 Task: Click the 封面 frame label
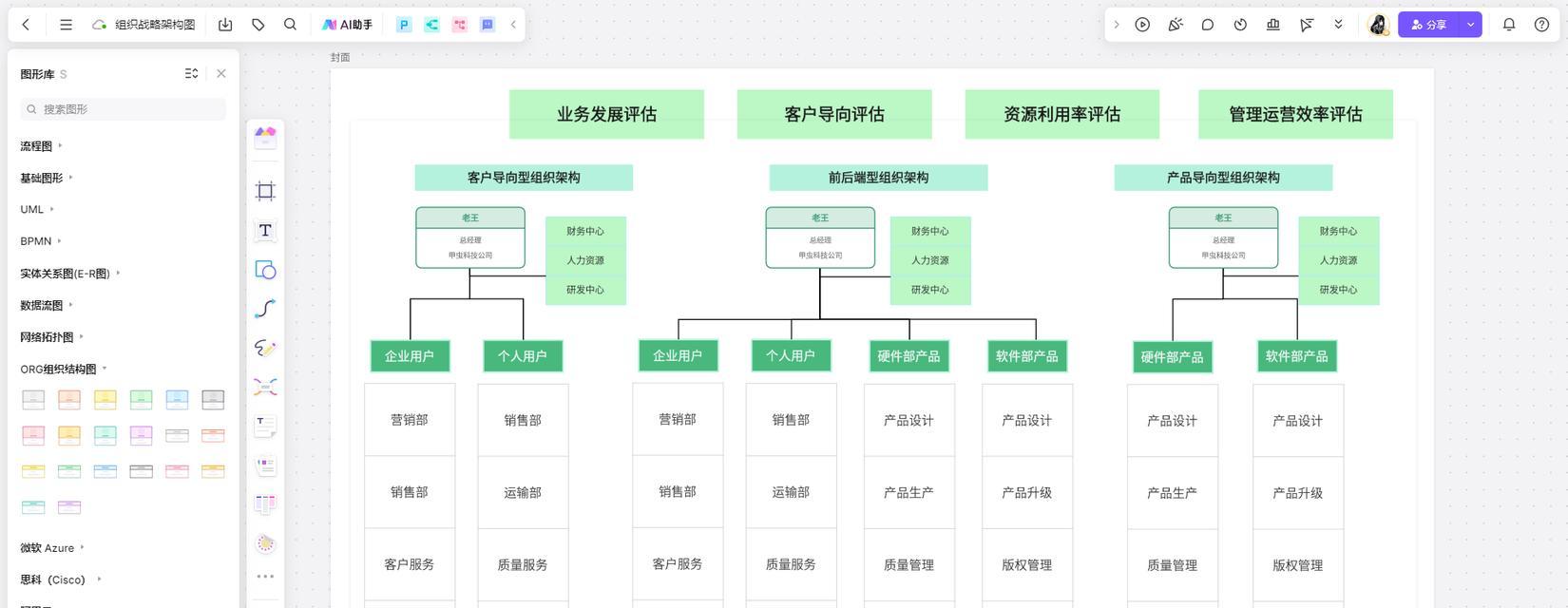click(x=340, y=58)
